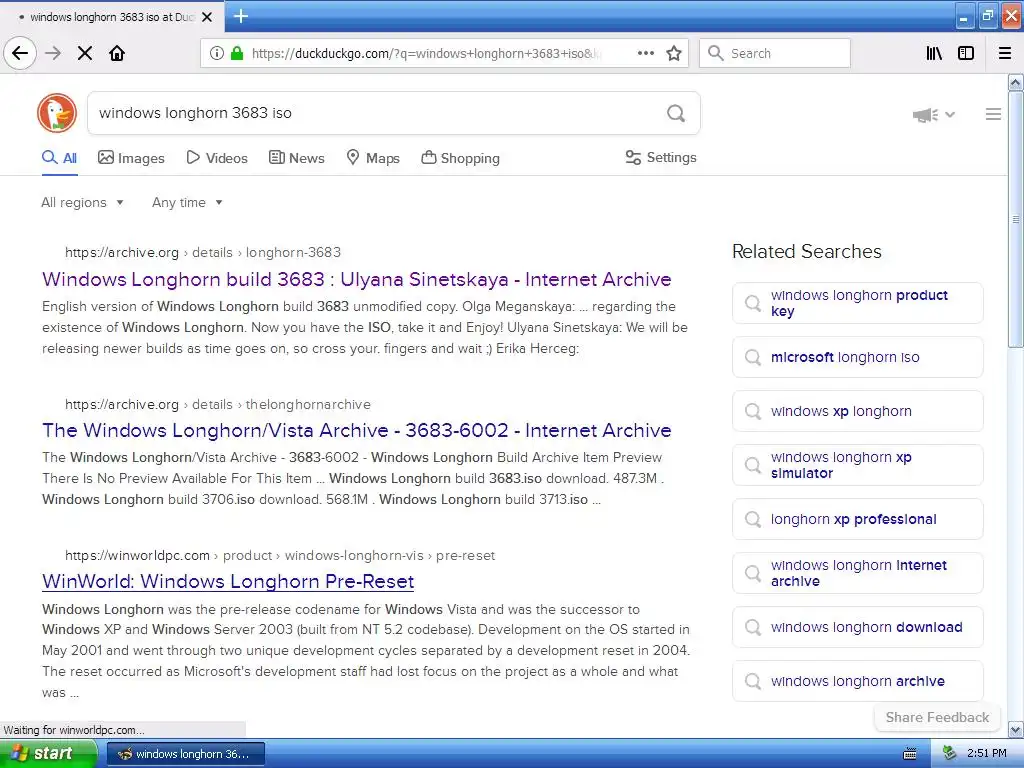Open the browser home page icon
This screenshot has height=768, width=1024.
pyautogui.click(x=117, y=53)
